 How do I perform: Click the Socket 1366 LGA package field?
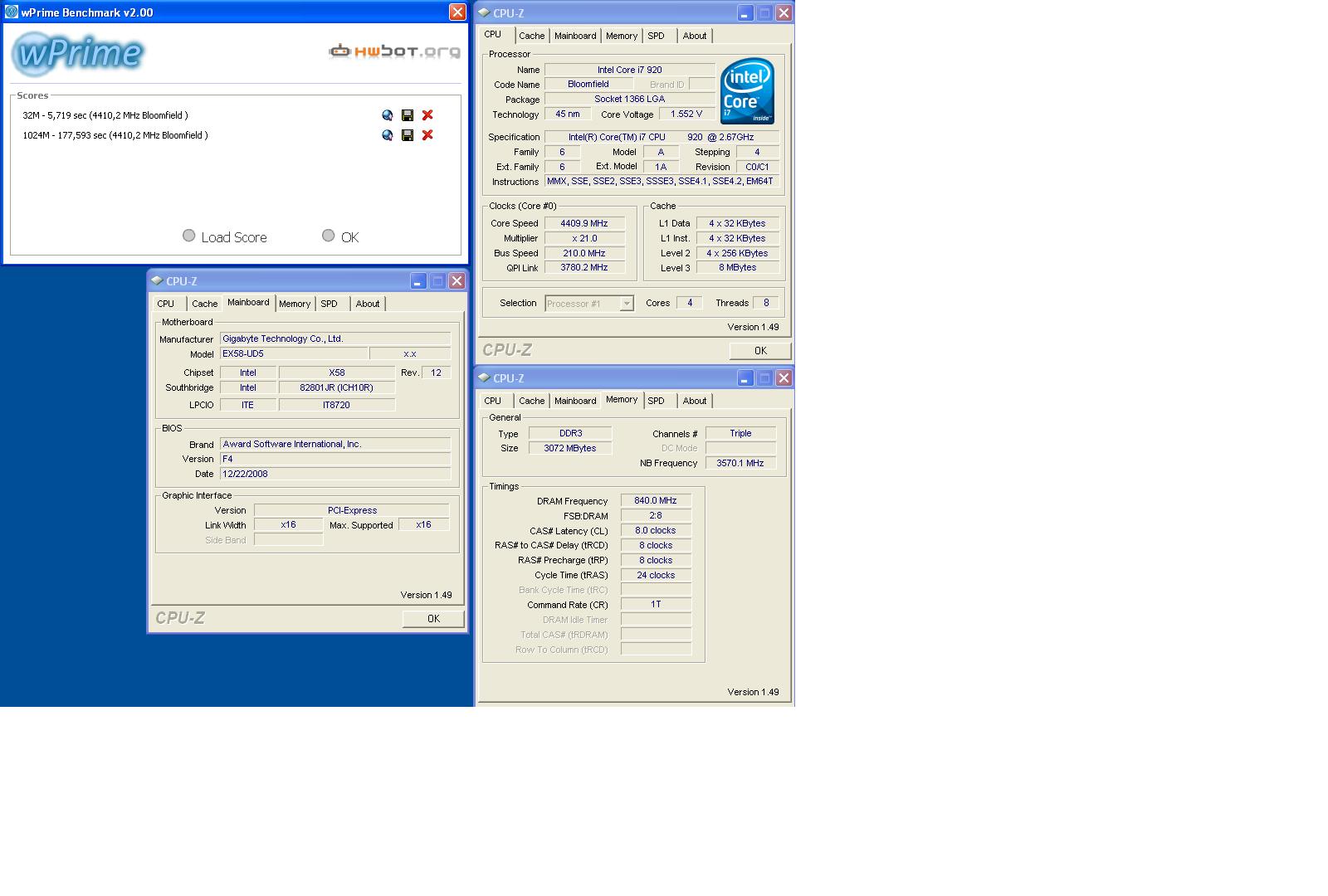click(x=630, y=100)
